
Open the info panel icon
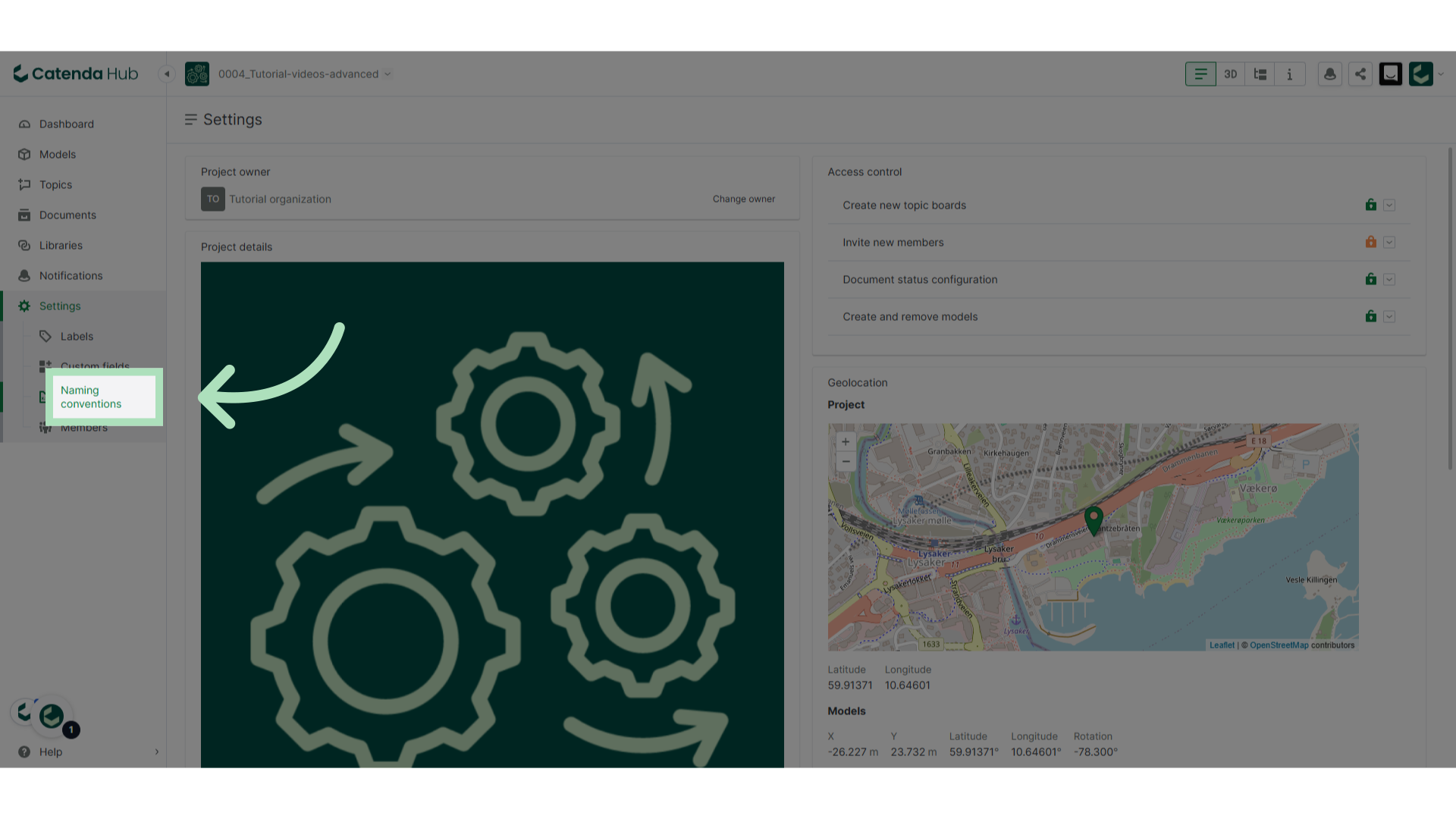[x=1290, y=74]
